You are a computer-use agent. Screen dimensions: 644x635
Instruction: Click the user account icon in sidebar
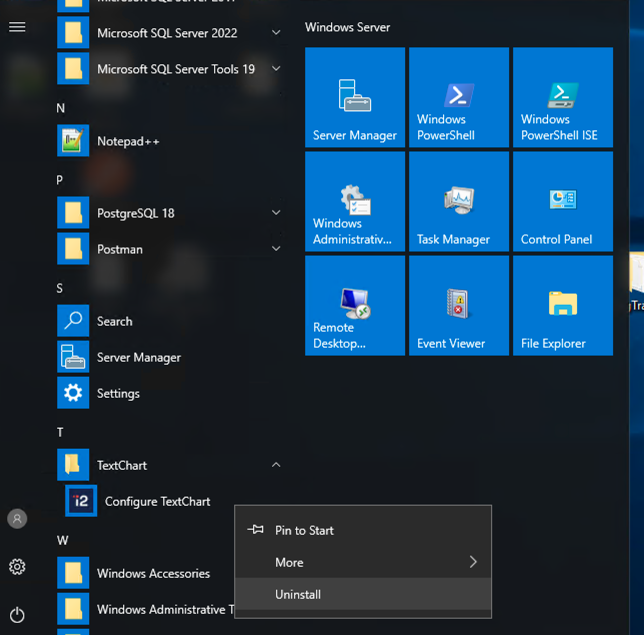click(x=17, y=519)
